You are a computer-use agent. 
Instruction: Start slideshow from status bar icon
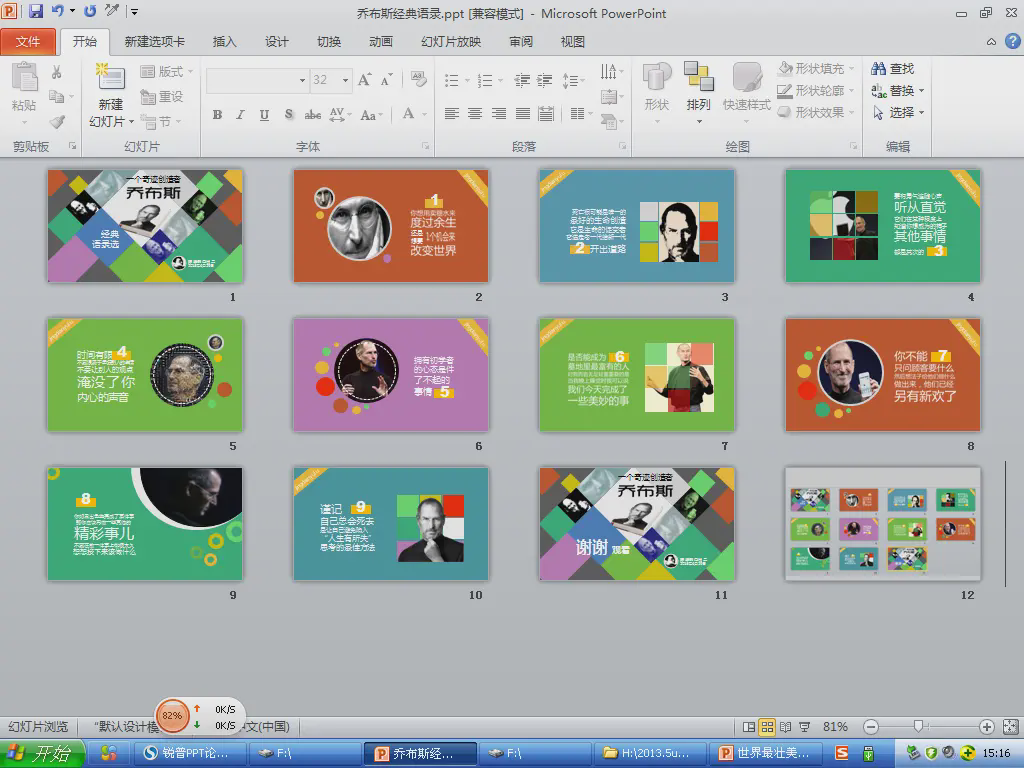805,727
